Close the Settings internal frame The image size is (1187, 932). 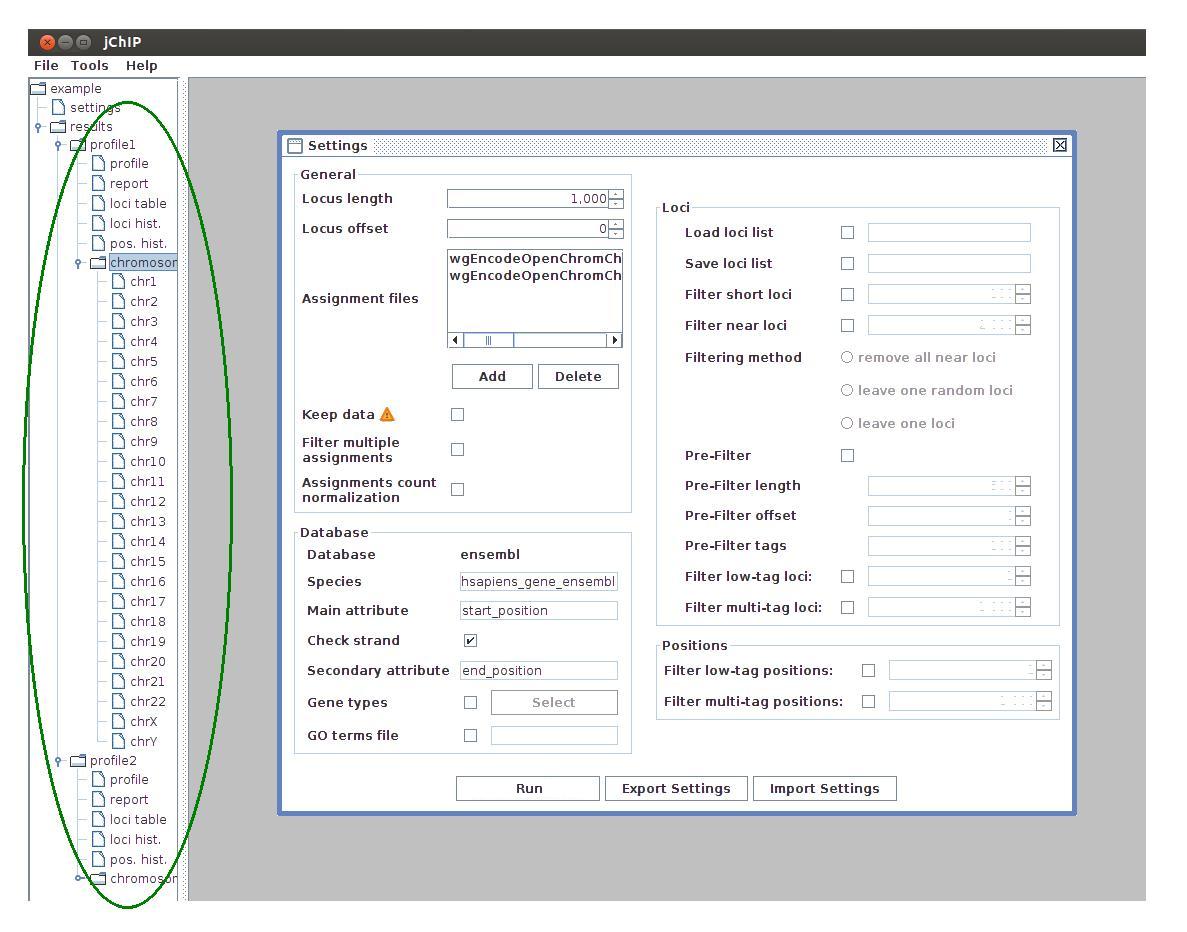point(1060,145)
